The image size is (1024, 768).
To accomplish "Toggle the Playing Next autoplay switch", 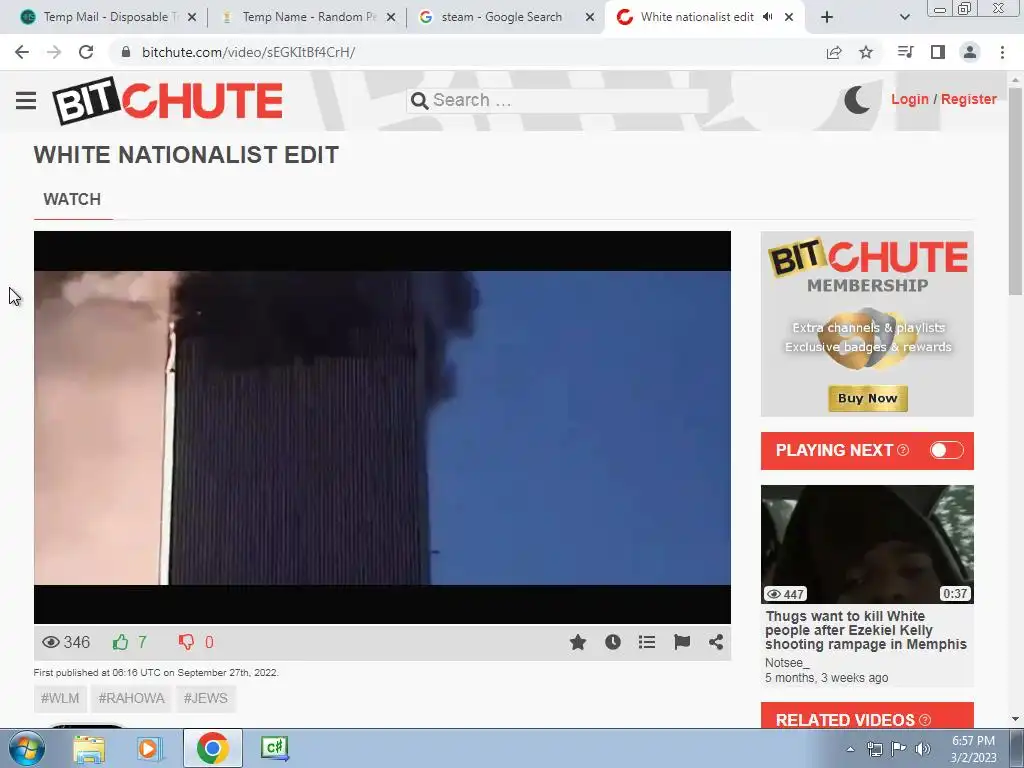I will pyautogui.click(x=946, y=450).
